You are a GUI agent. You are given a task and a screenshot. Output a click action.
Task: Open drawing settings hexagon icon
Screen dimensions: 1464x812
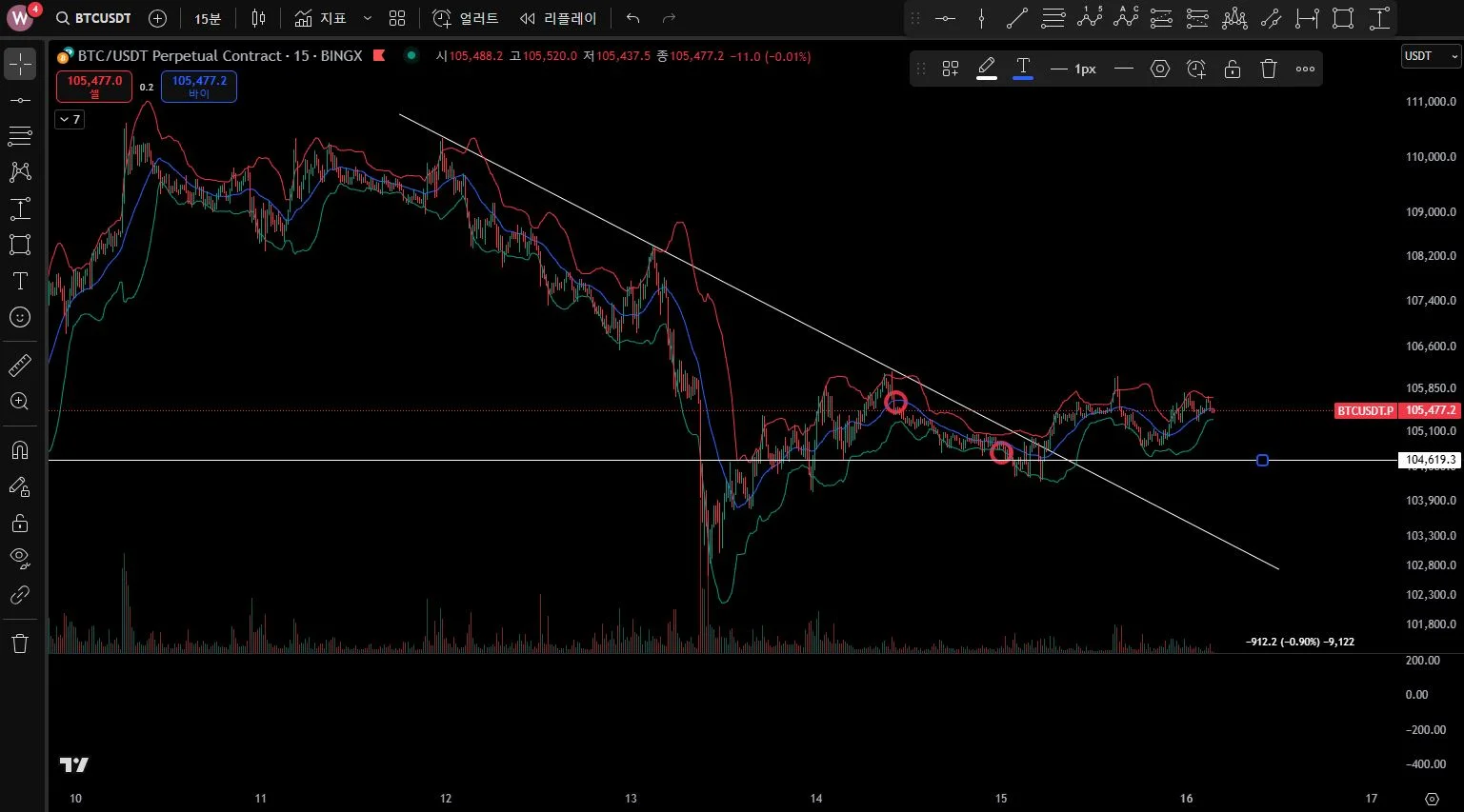point(1160,69)
